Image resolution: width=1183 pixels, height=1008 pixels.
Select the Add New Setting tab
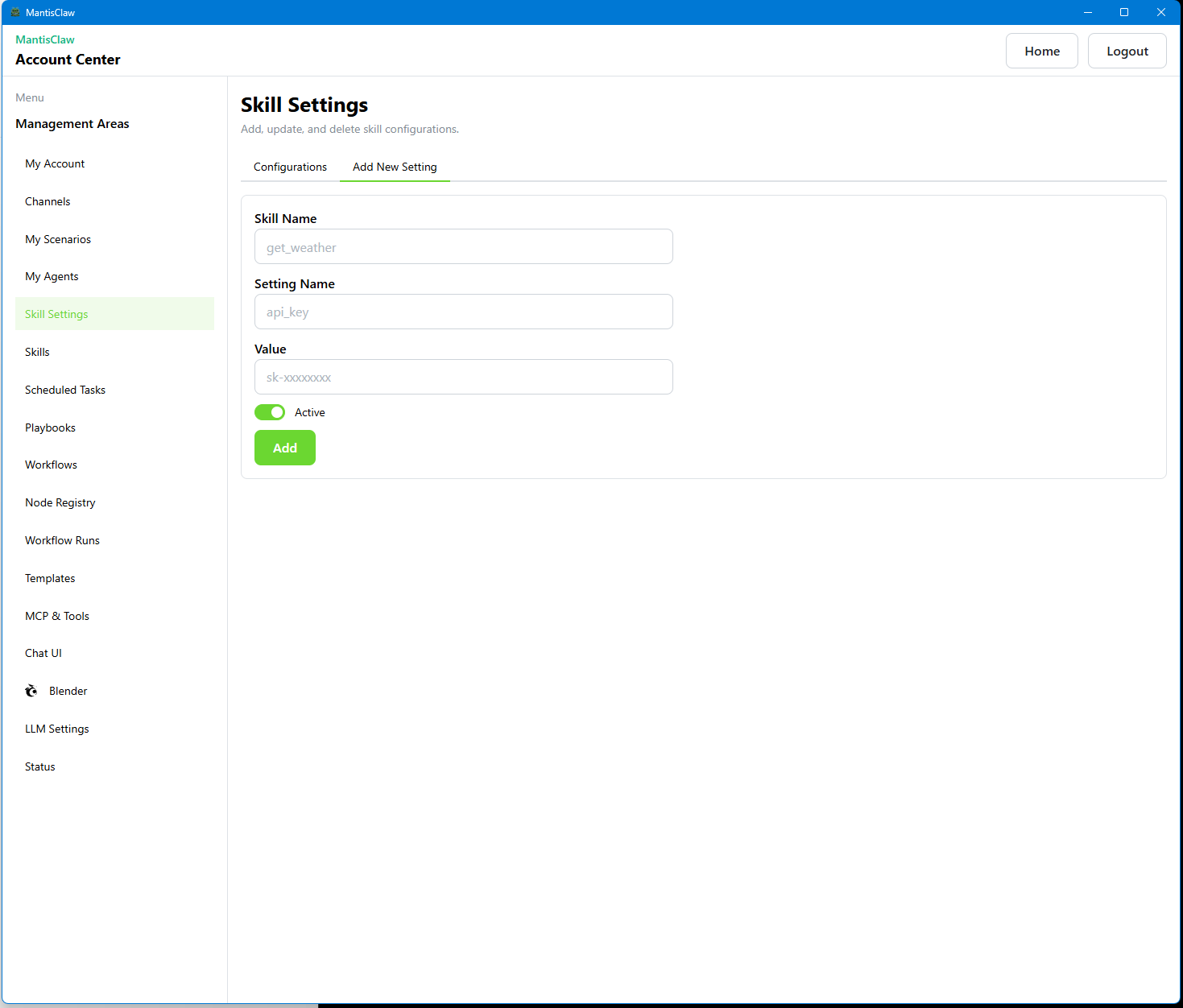pos(395,167)
